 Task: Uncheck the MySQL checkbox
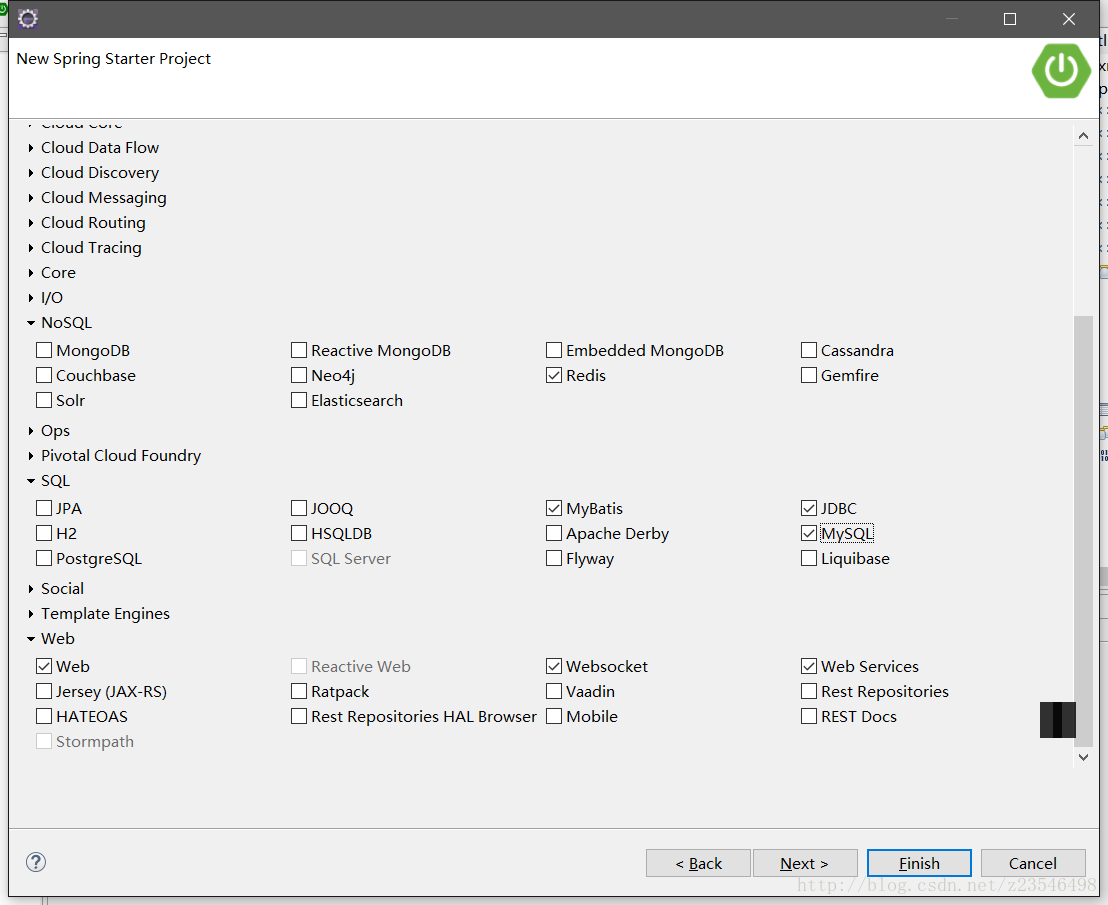point(809,533)
